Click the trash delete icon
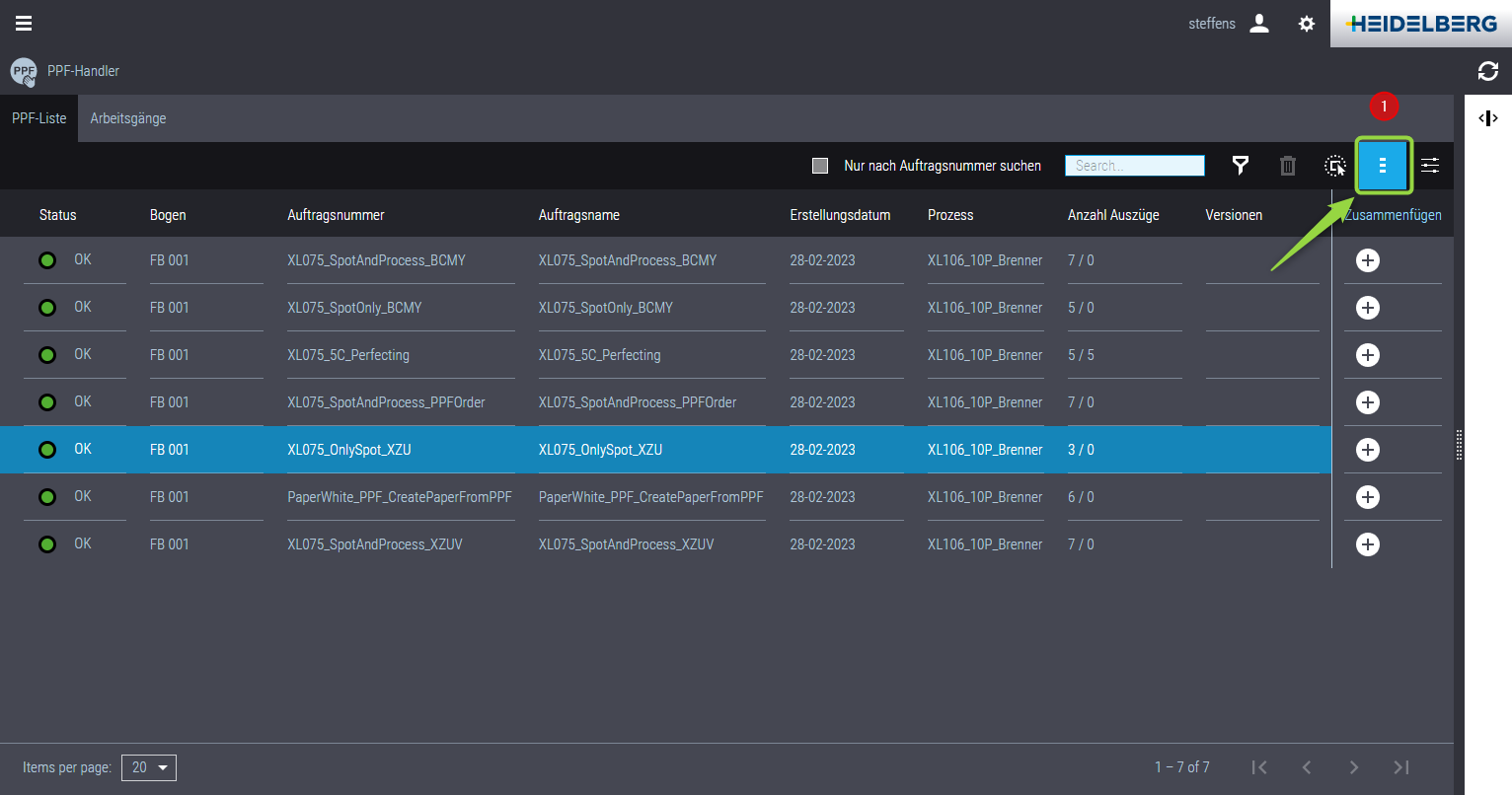Viewport: 1512px width, 795px height. click(1288, 166)
